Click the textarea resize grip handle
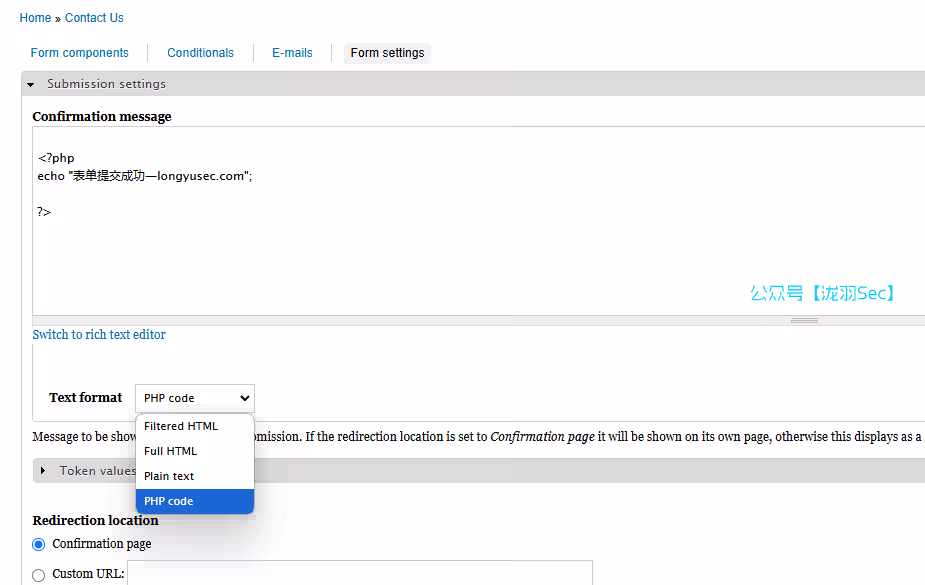This screenshot has width=925, height=585. [804, 321]
